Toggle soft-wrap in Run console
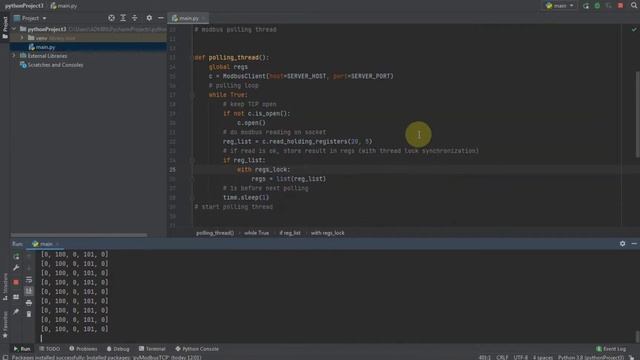This screenshot has width=640, height=360. click(29, 280)
